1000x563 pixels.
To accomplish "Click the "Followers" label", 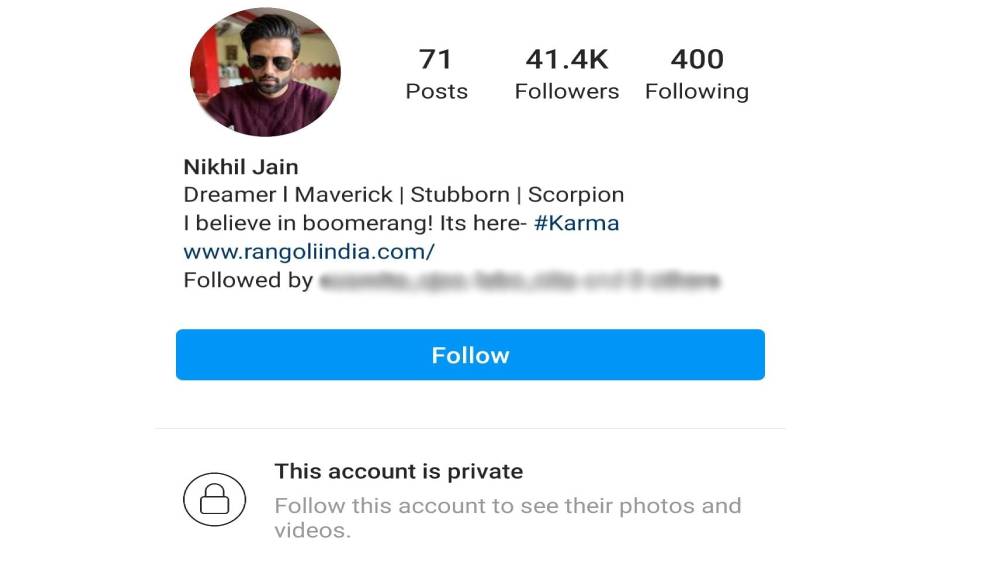I will pyautogui.click(x=567, y=92).
